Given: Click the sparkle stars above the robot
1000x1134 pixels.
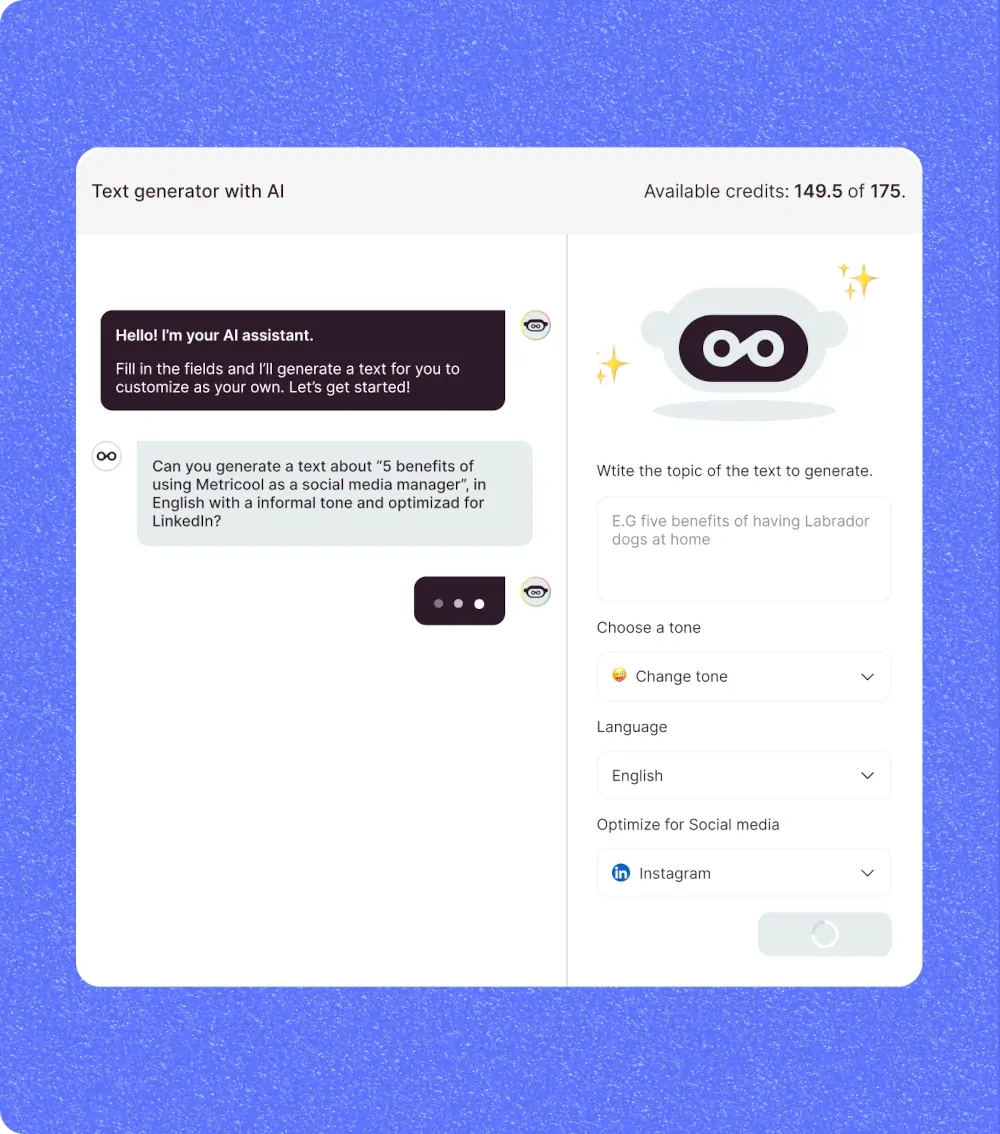Looking at the screenshot, I should tap(858, 281).
